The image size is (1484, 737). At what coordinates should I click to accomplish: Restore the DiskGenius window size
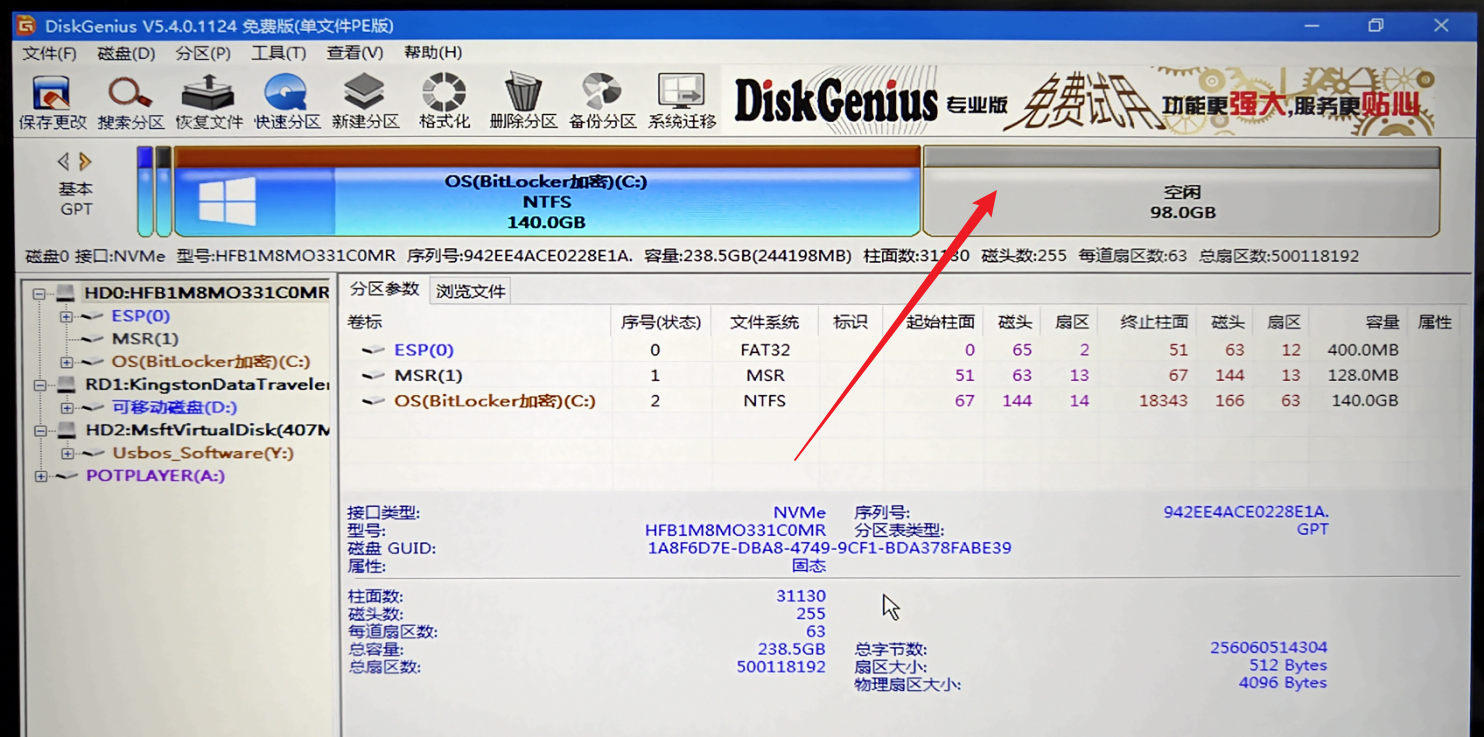pos(1376,25)
